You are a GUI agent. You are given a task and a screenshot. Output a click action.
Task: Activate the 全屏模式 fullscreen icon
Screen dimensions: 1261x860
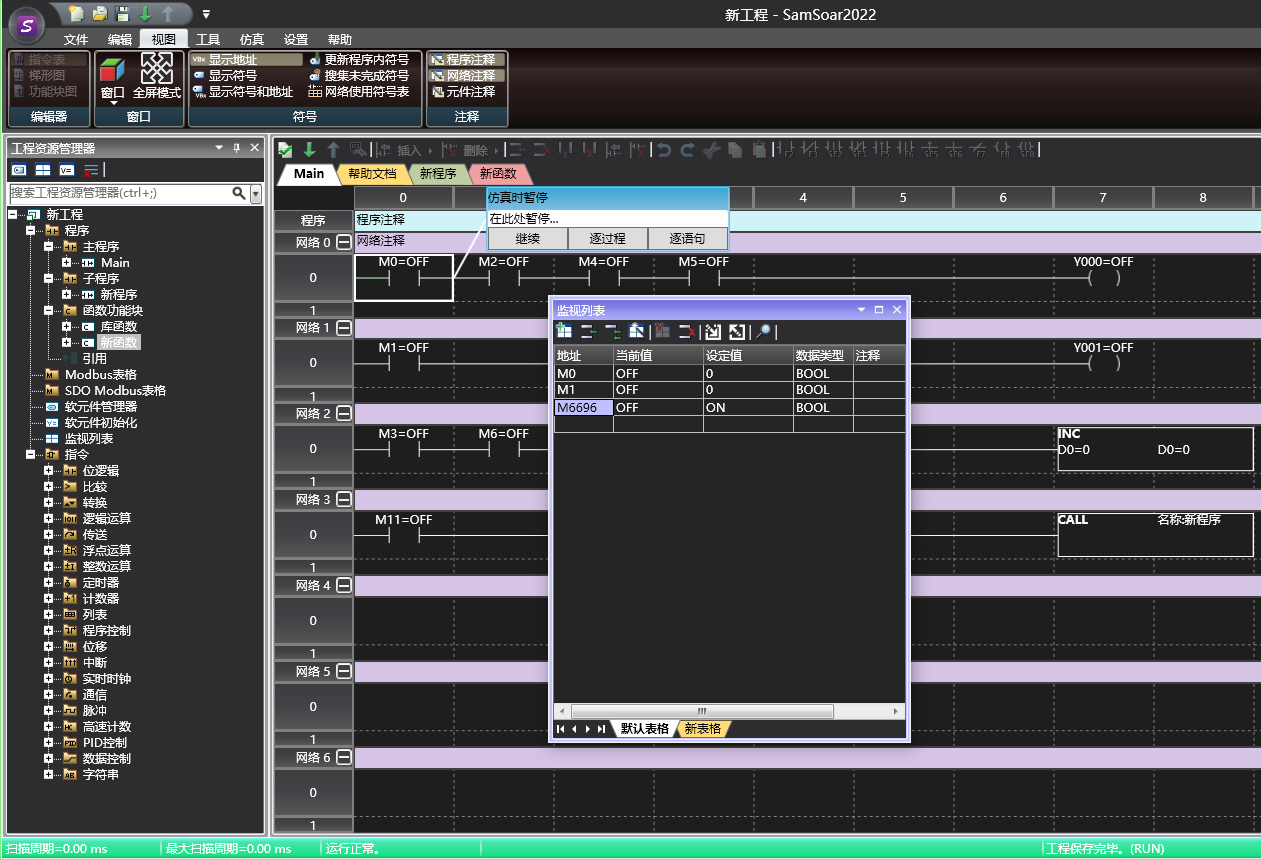coord(156,70)
